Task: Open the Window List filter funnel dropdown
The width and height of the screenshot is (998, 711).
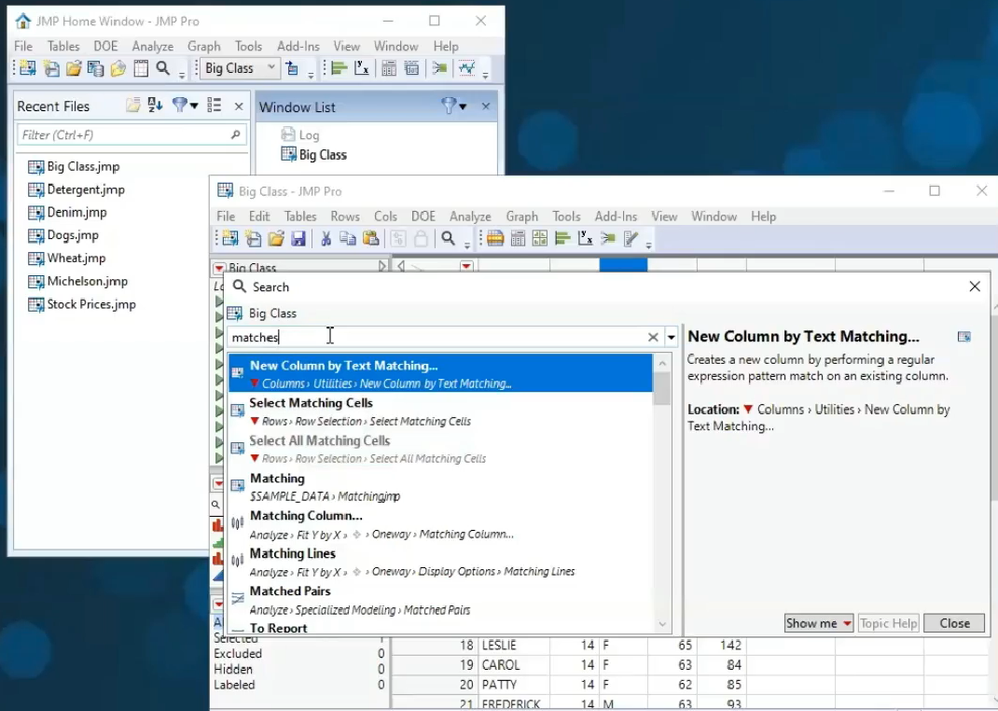Action: coord(453,106)
